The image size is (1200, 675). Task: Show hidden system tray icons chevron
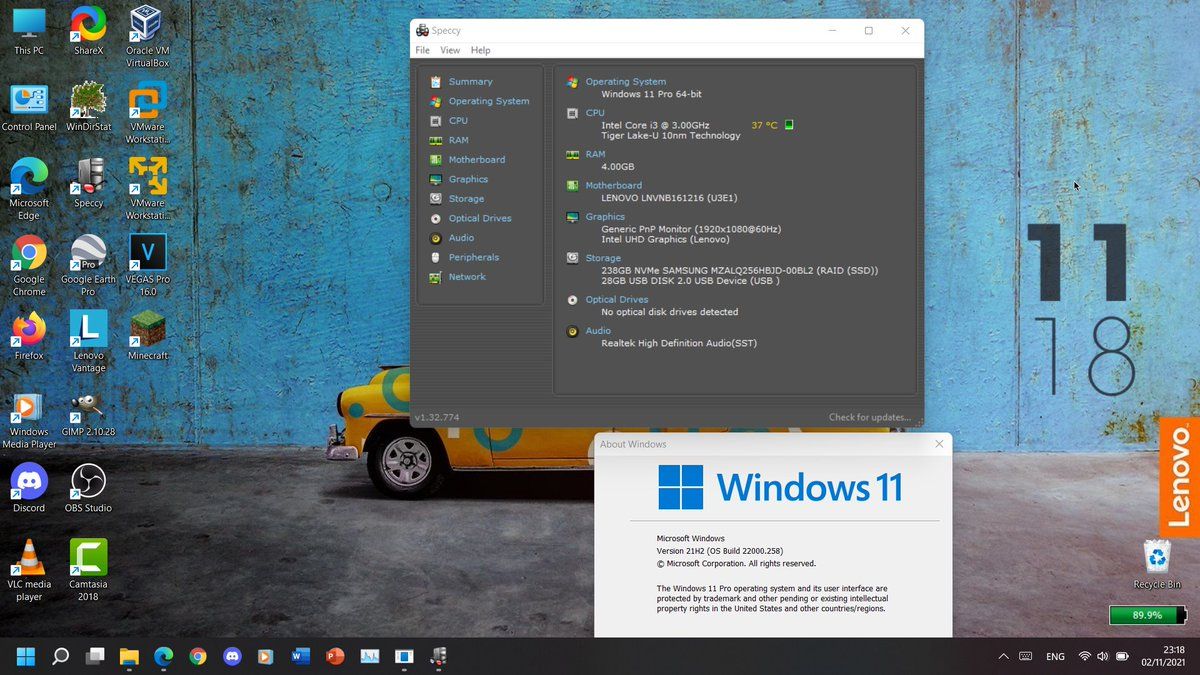click(1003, 657)
